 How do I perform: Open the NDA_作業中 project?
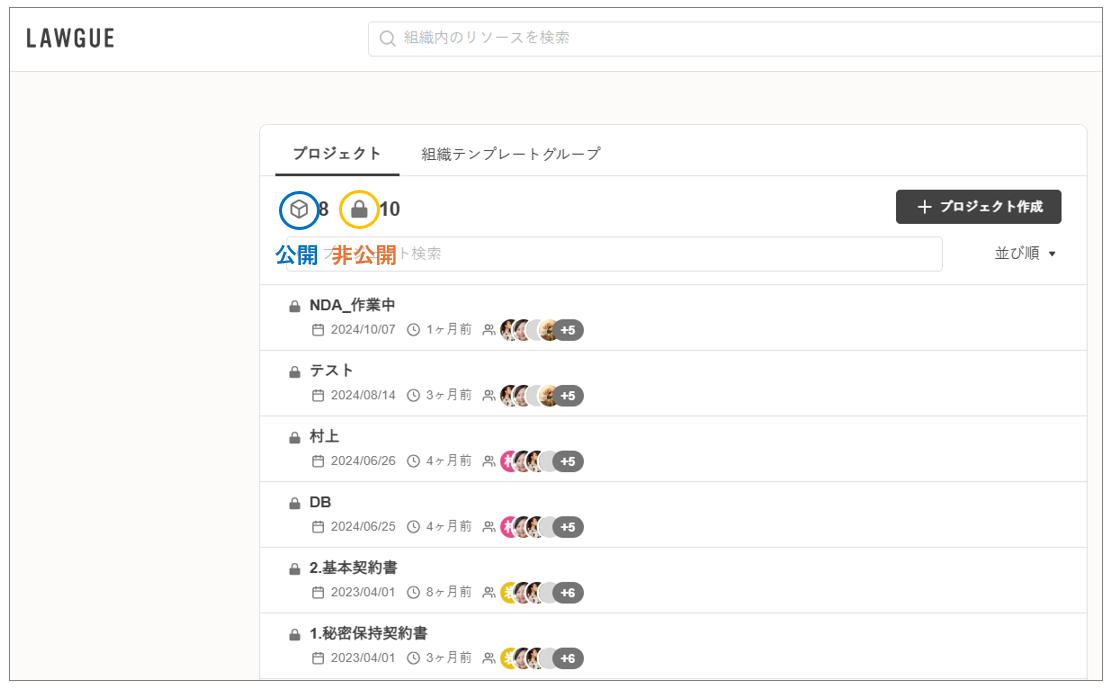(x=352, y=305)
